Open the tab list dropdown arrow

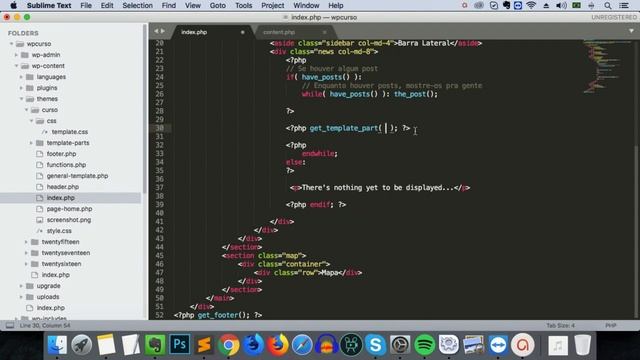click(631, 31)
